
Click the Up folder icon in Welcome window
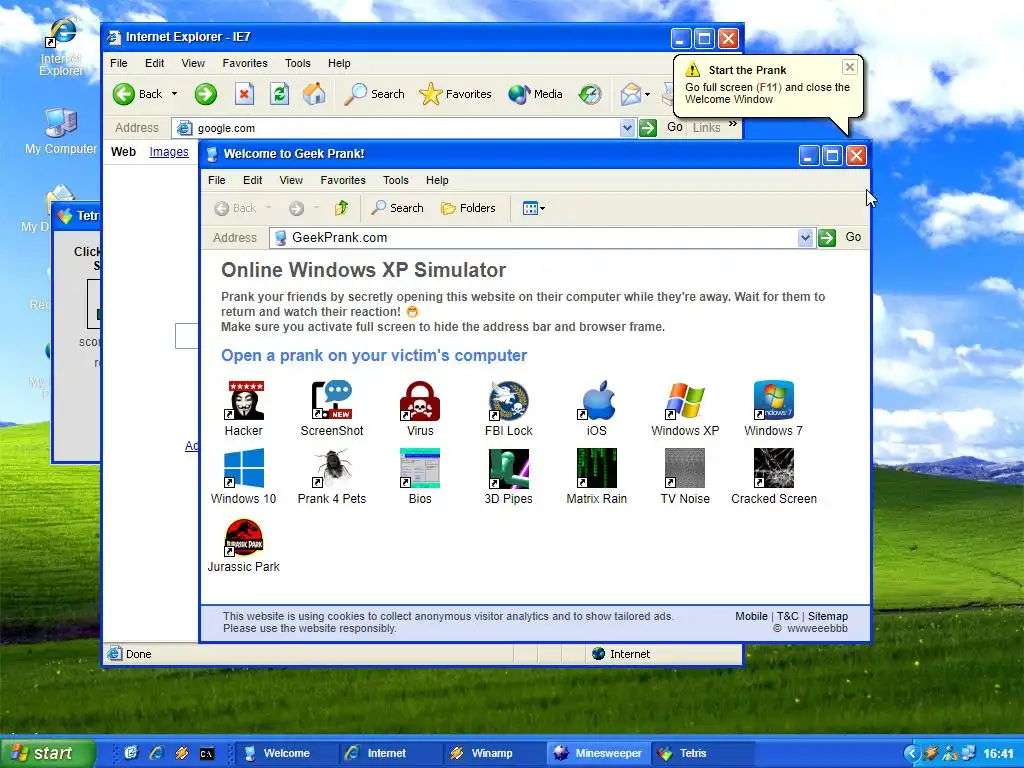(x=341, y=208)
